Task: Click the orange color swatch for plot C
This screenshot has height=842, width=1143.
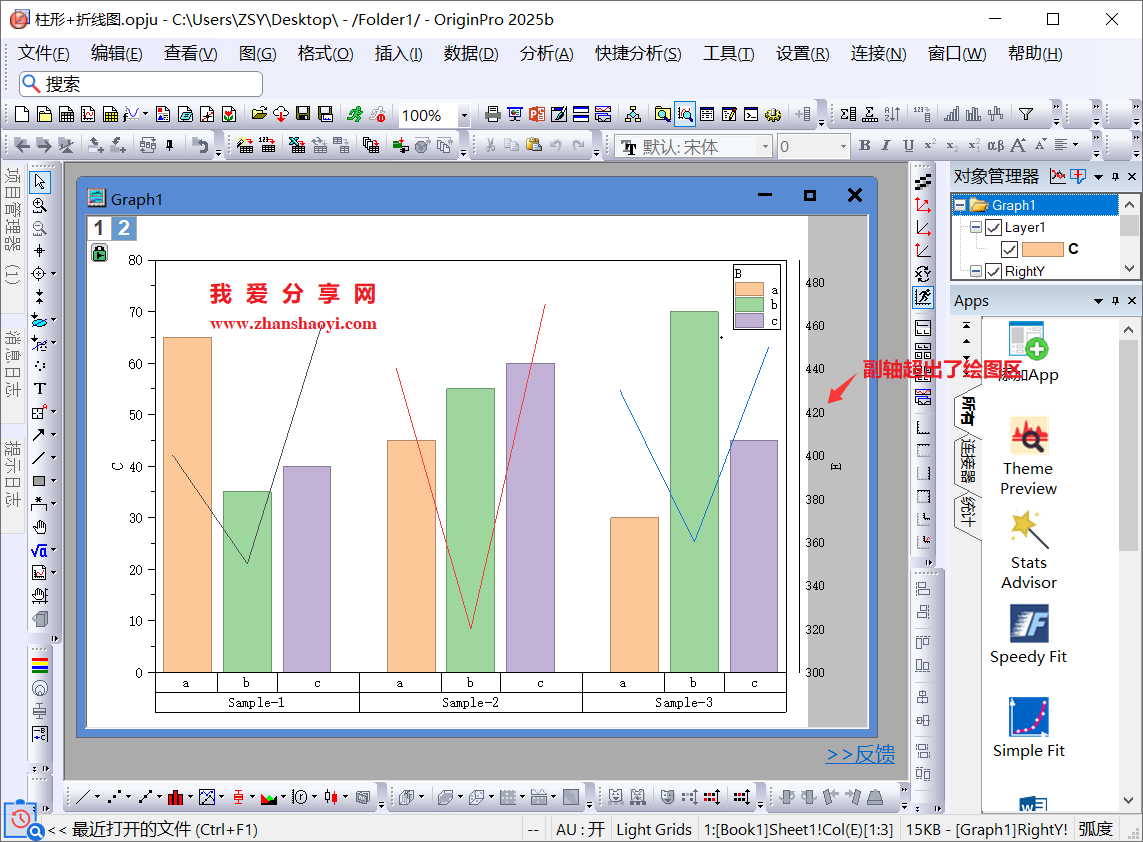Action: (1042, 249)
